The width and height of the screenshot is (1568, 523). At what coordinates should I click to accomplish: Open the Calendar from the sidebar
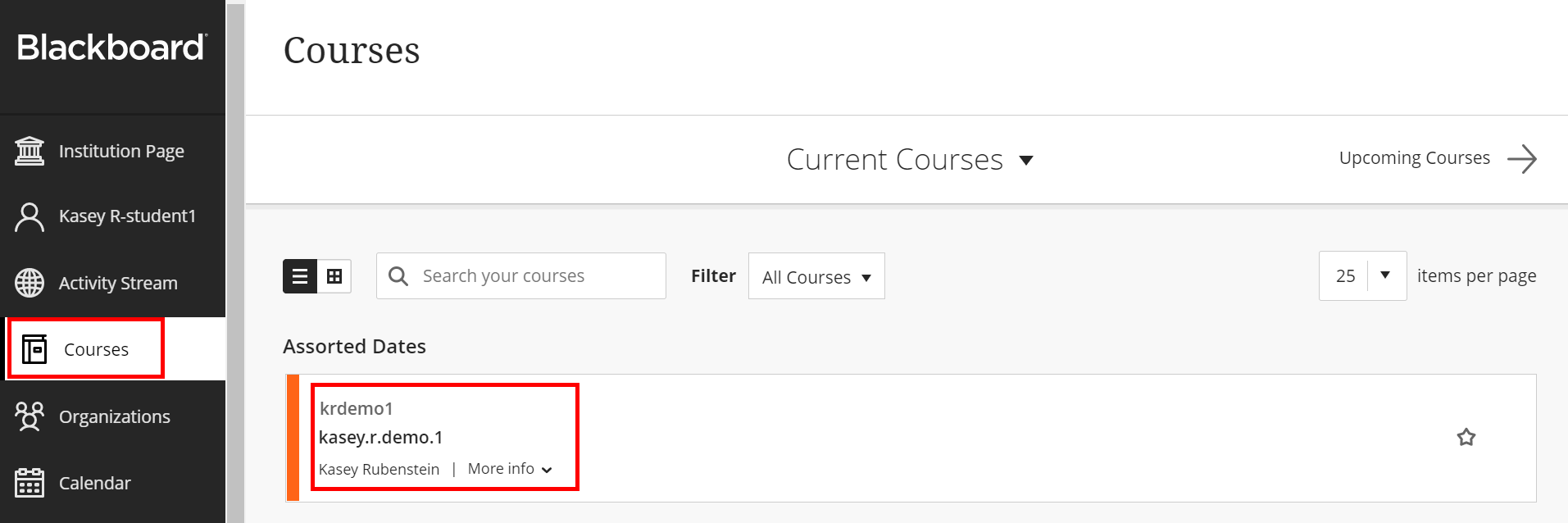(94, 482)
